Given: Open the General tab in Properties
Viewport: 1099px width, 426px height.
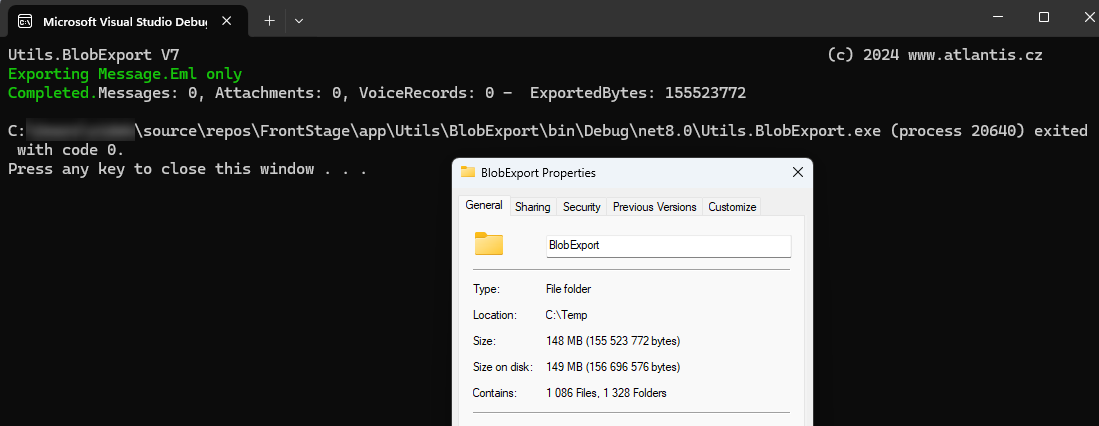Looking at the screenshot, I should point(484,206).
